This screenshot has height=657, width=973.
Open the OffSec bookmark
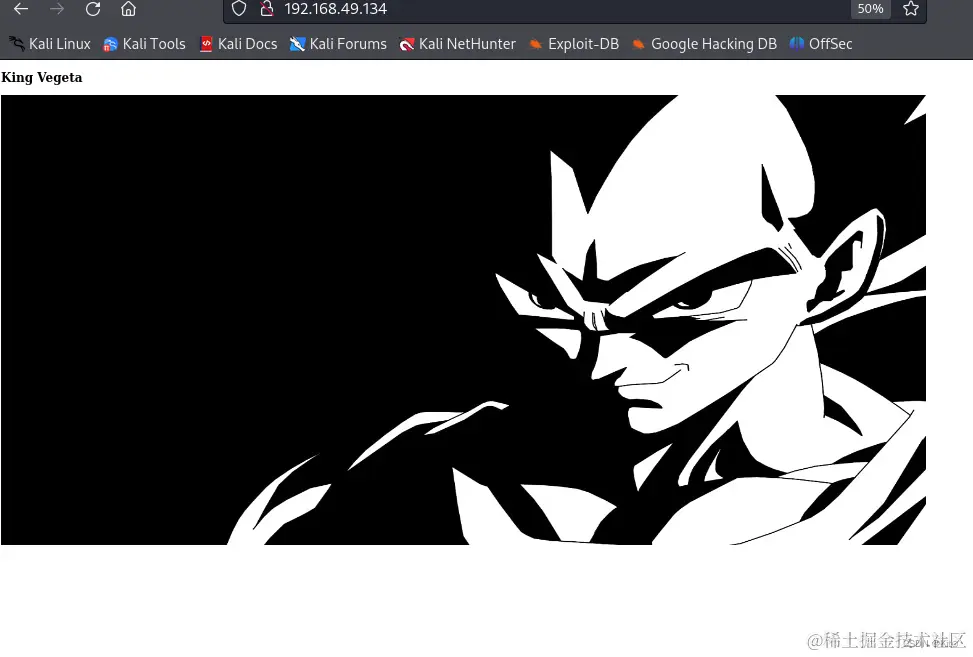(821, 44)
